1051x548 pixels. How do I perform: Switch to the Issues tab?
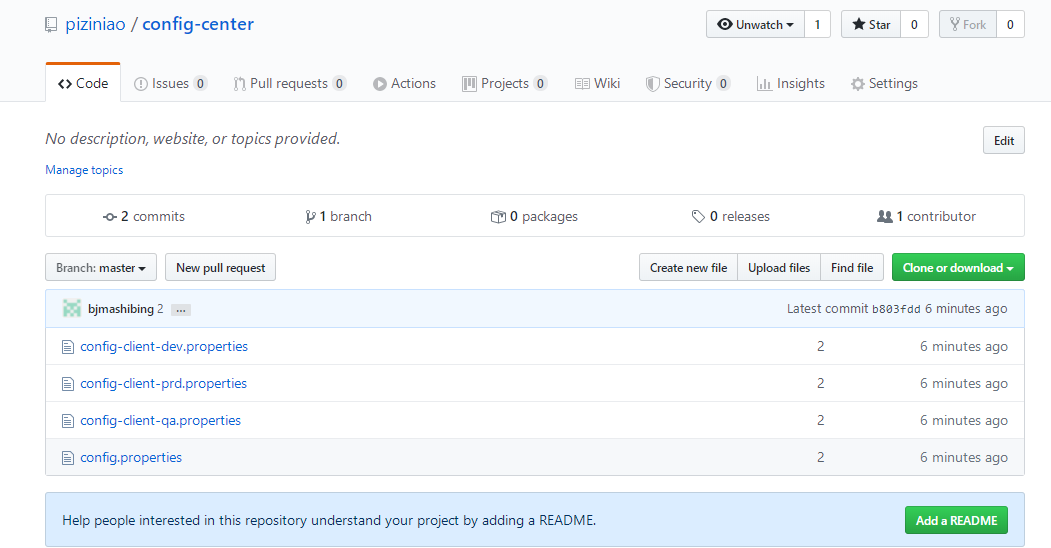point(170,84)
